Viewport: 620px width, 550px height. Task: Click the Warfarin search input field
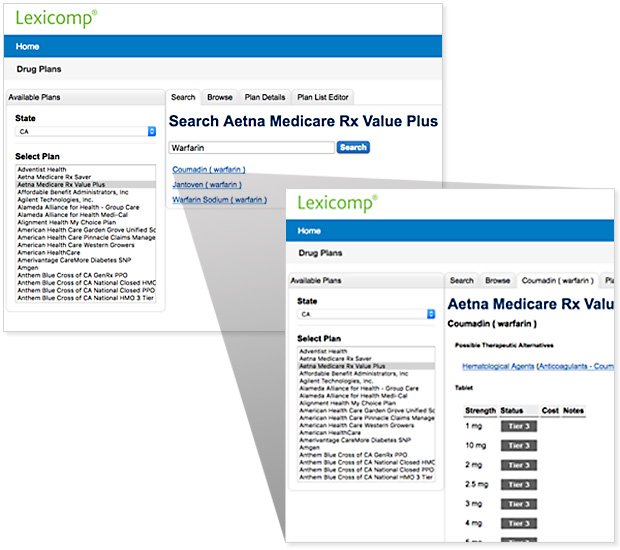(x=252, y=147)
